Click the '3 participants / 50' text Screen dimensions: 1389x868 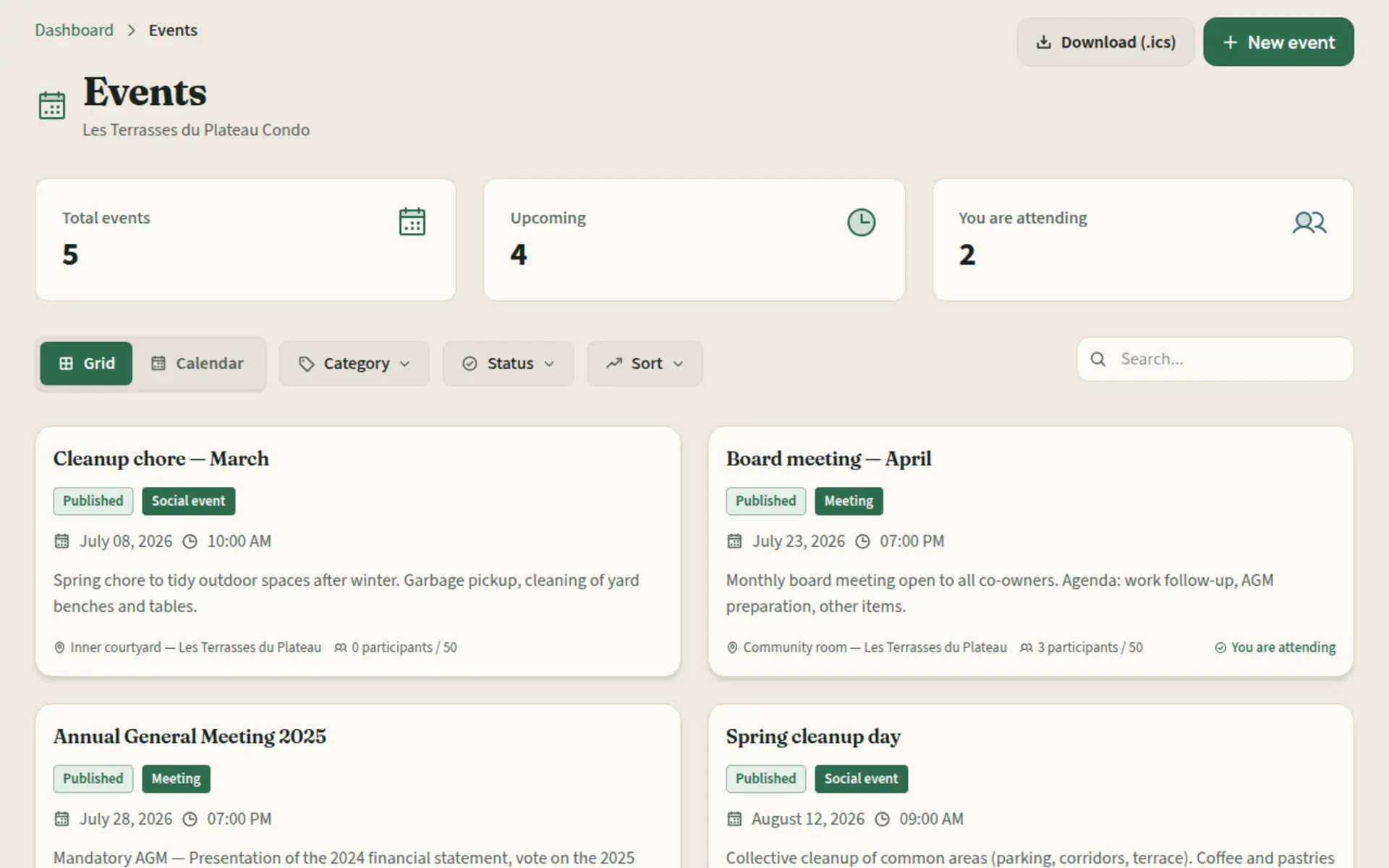point(1090,647)
